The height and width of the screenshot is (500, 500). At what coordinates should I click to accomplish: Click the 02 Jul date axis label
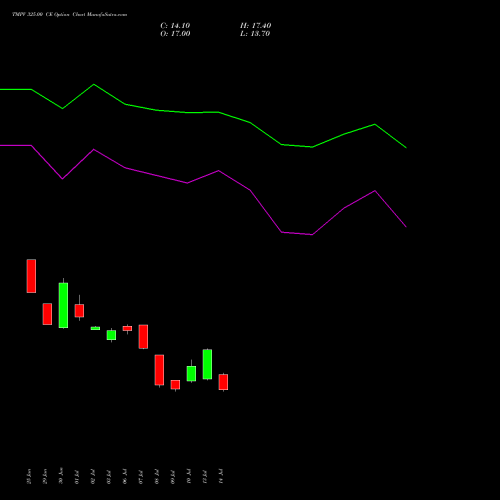[x=93, y=477]
